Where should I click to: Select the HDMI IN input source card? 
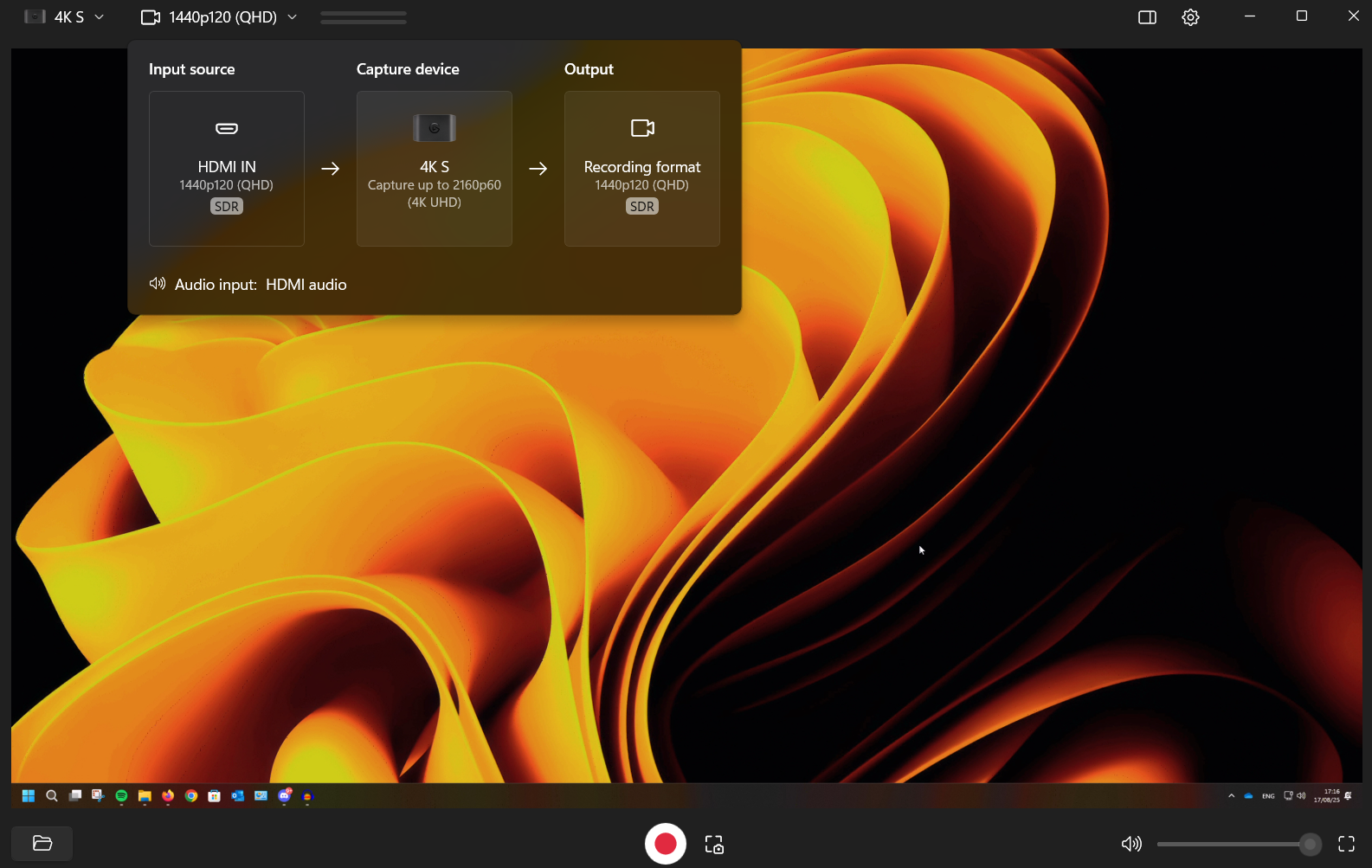[x=227, y=169]
